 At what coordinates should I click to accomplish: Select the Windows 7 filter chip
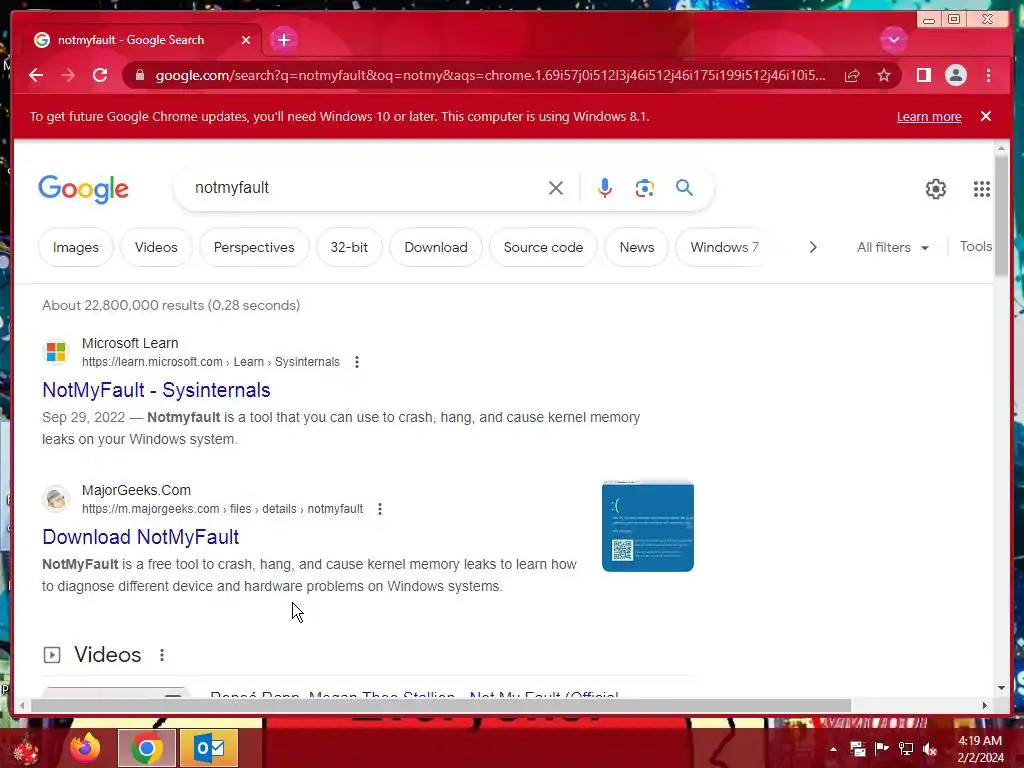722,248
